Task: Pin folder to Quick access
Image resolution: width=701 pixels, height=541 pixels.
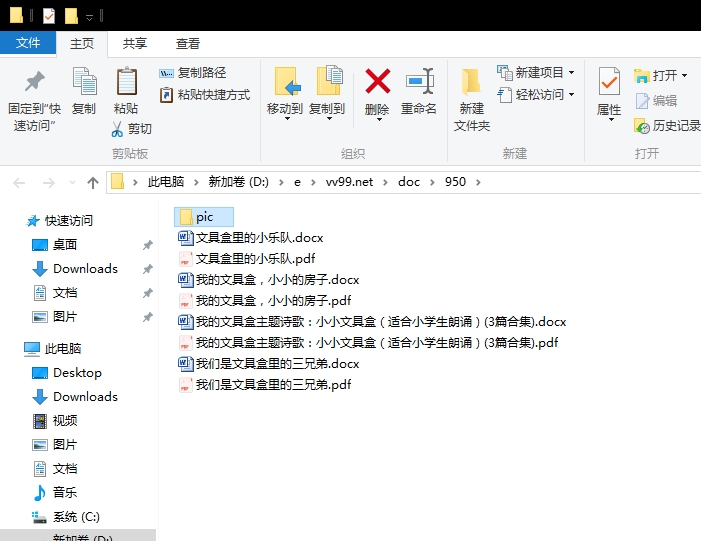Action: pyautogui.click(x=34, y=100)
